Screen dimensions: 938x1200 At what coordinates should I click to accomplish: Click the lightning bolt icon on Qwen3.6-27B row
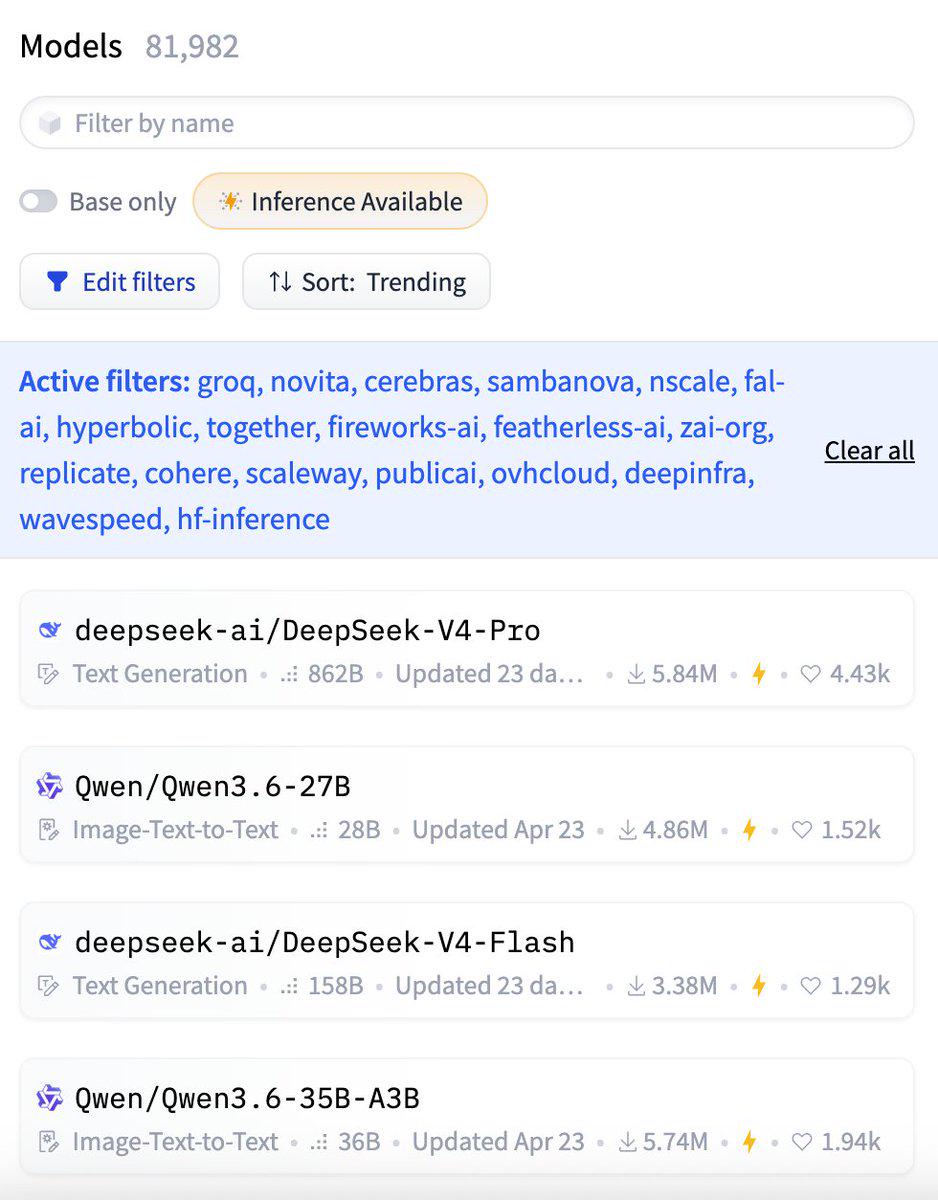tap(749, 830)
